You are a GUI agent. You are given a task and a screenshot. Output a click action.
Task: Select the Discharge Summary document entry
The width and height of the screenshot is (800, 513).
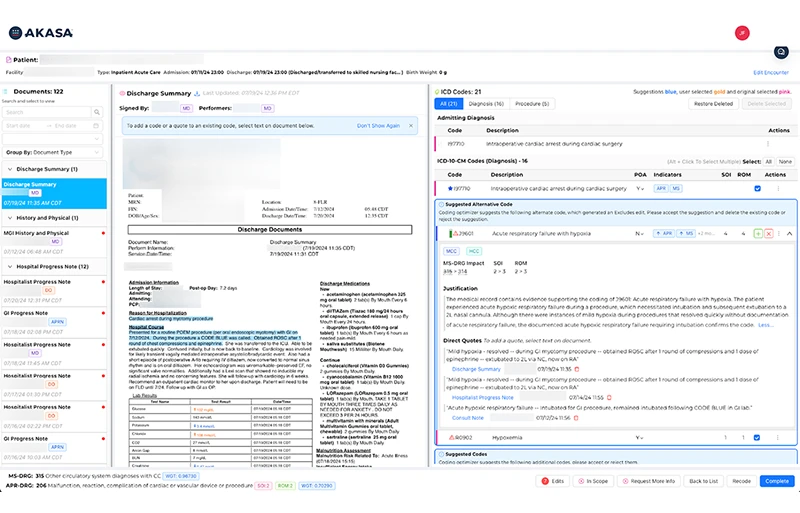click(x=54, y=193)
